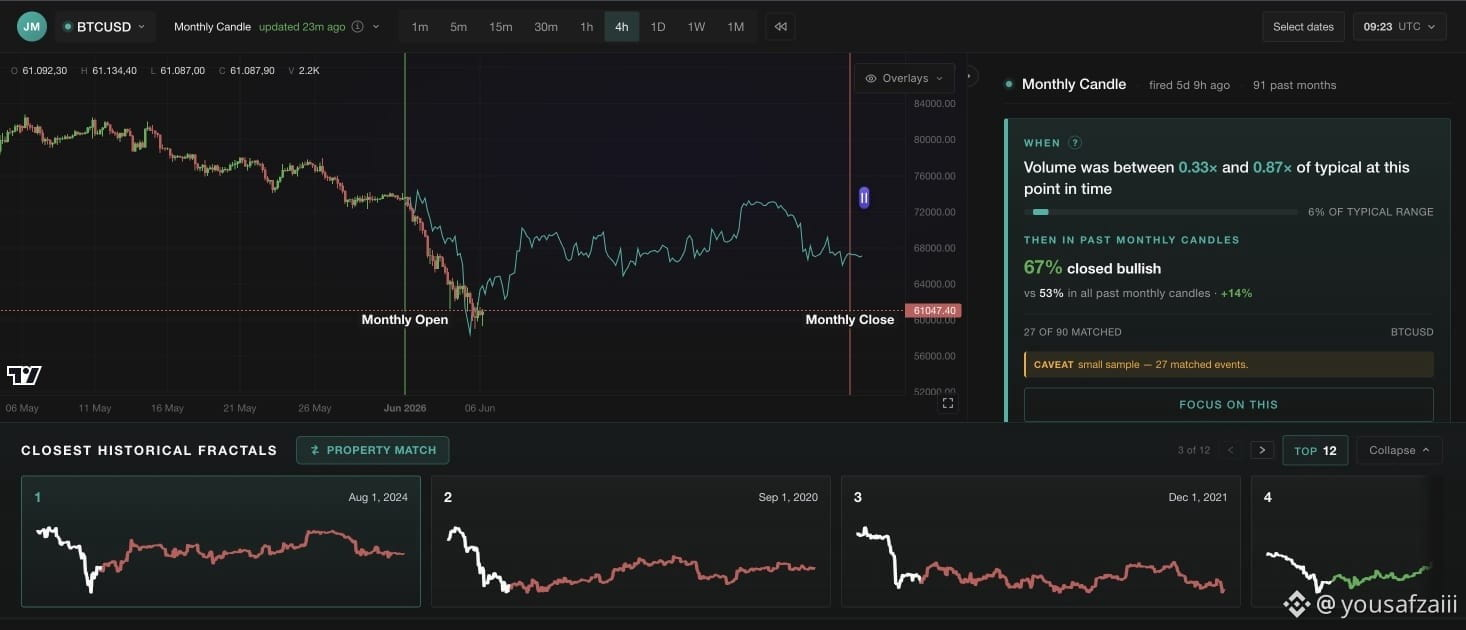Click the small sample CAVEAT notice
Screen dimensions: 1466x630
(x=1228, y=364)
